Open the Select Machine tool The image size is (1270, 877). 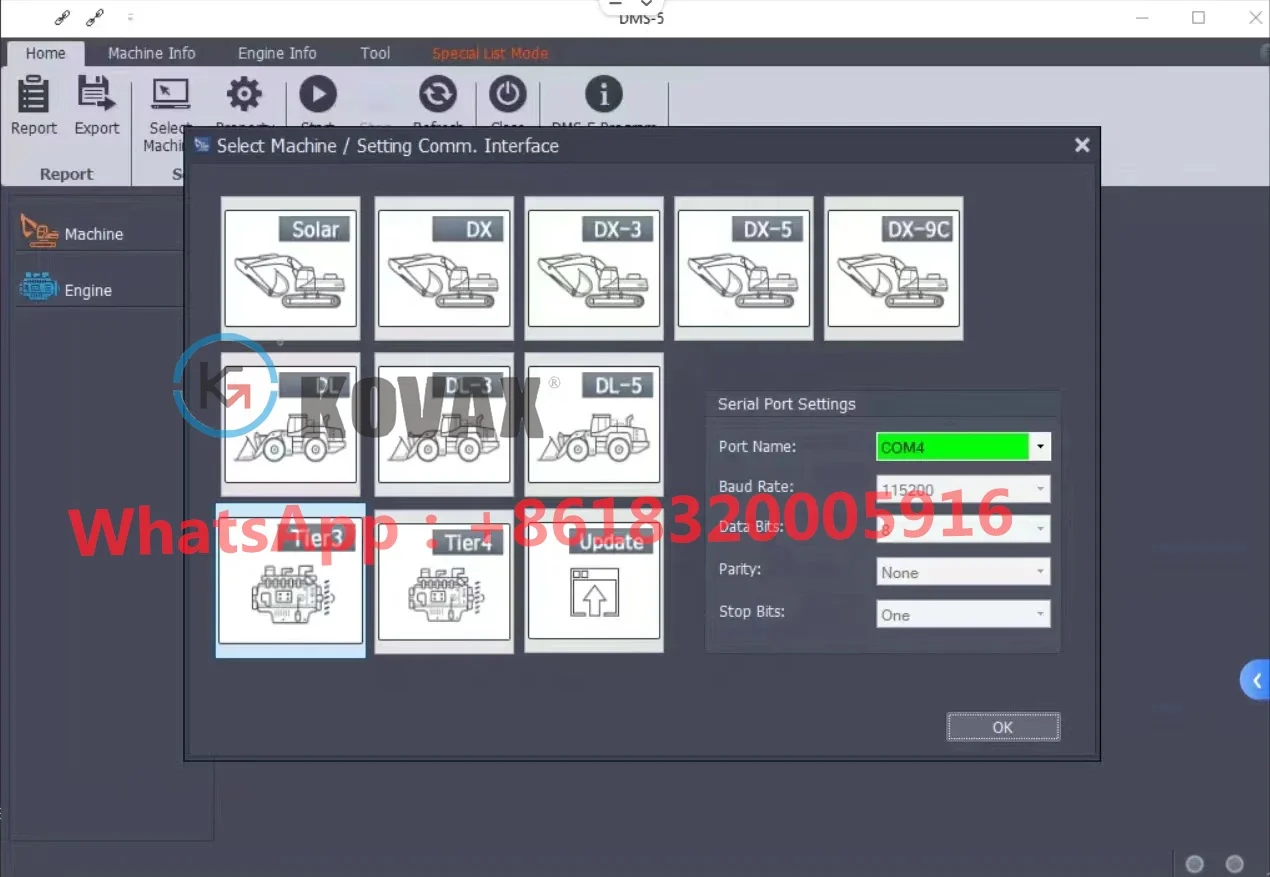click(169, 105)
